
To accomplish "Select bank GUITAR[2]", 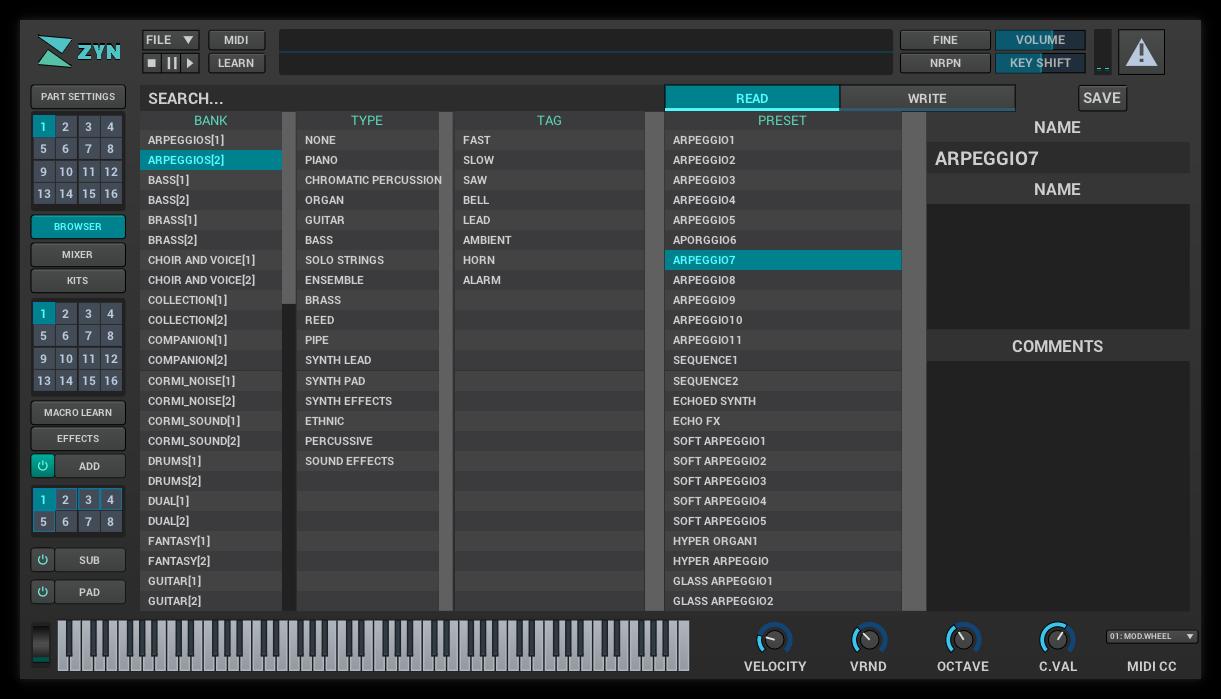I will (211, 601).
